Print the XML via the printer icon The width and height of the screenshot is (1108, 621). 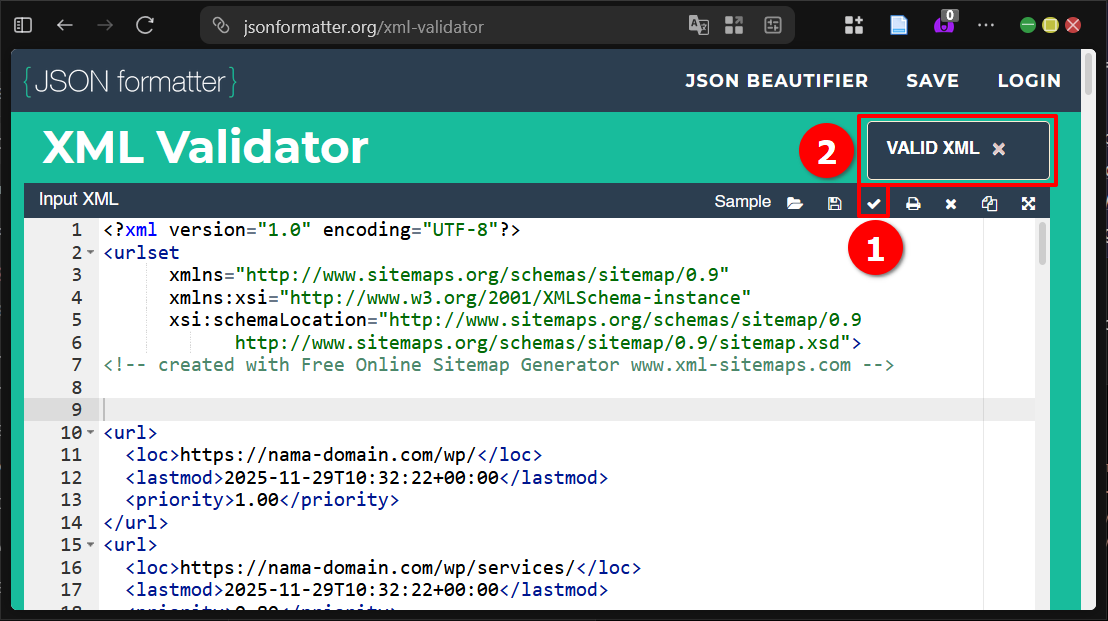point(912,202)
